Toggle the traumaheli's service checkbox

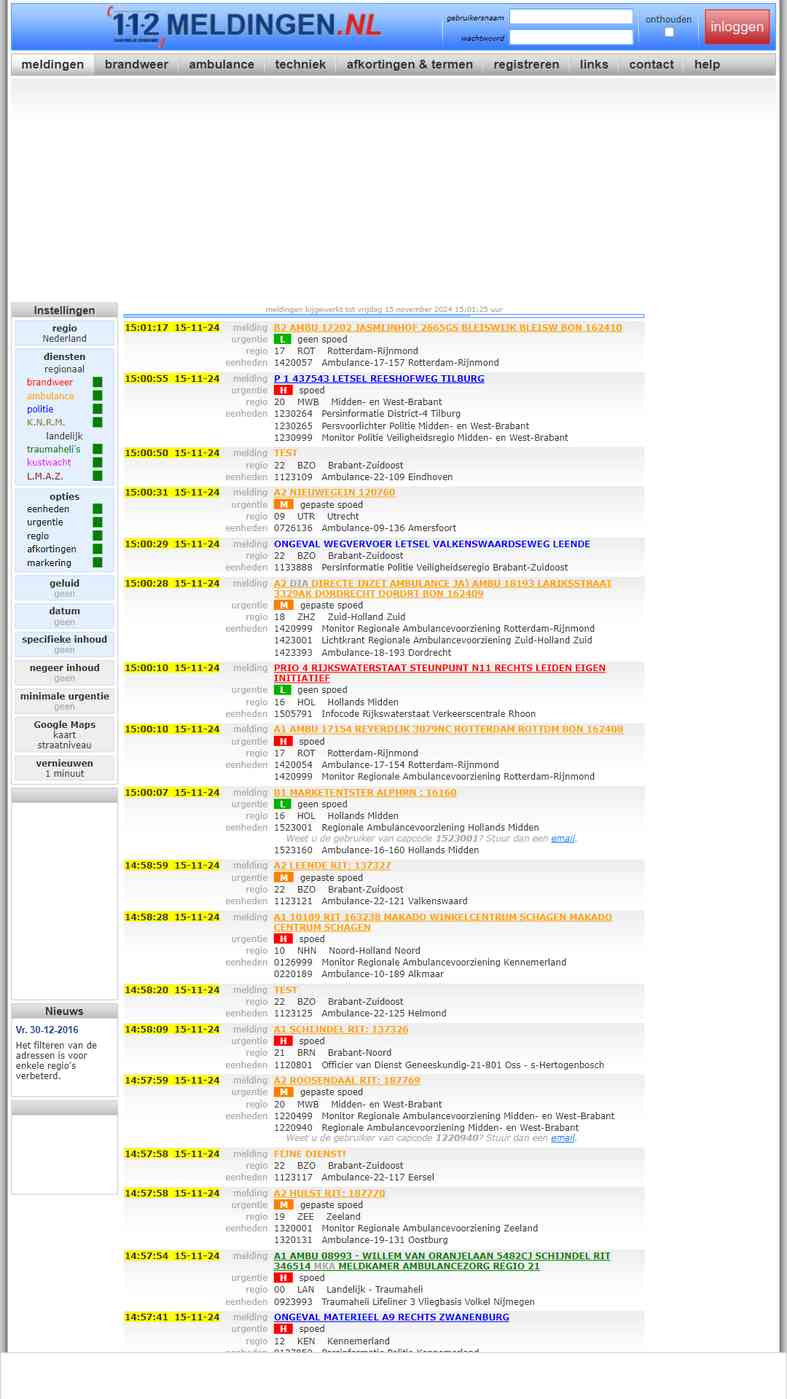(x=98, y=449)
